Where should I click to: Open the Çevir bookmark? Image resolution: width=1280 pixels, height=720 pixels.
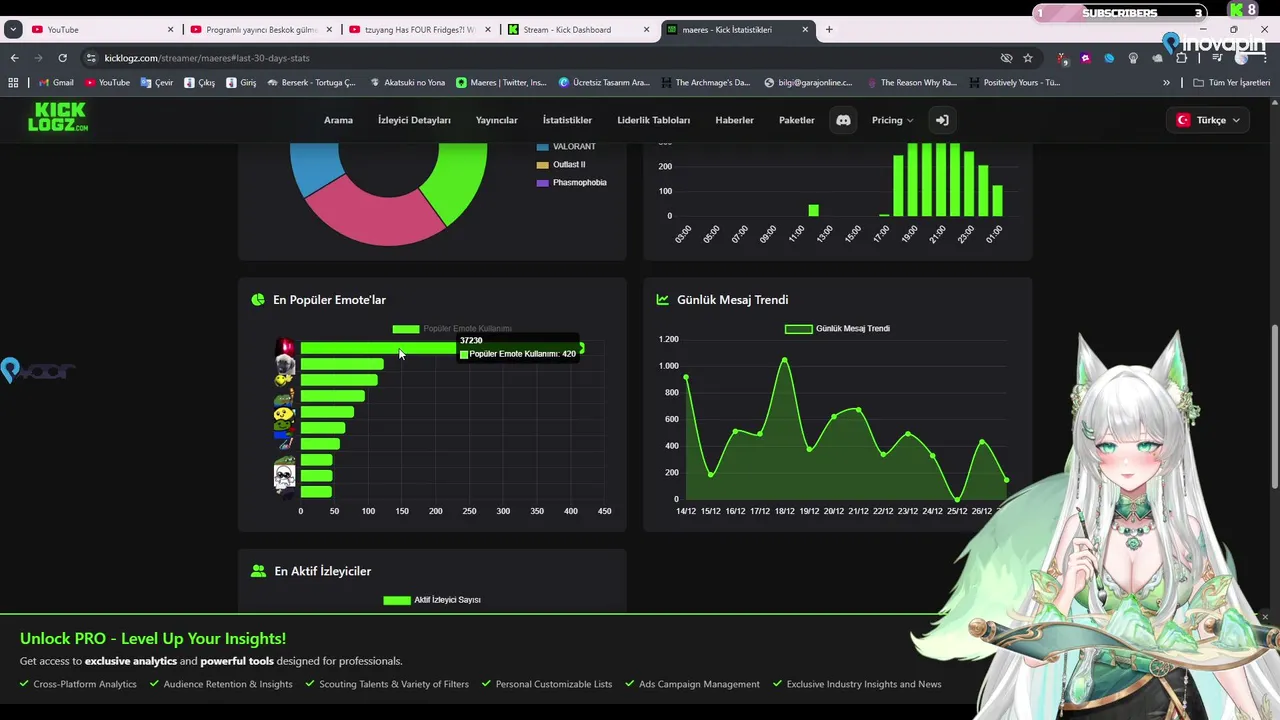pos(157,82)
